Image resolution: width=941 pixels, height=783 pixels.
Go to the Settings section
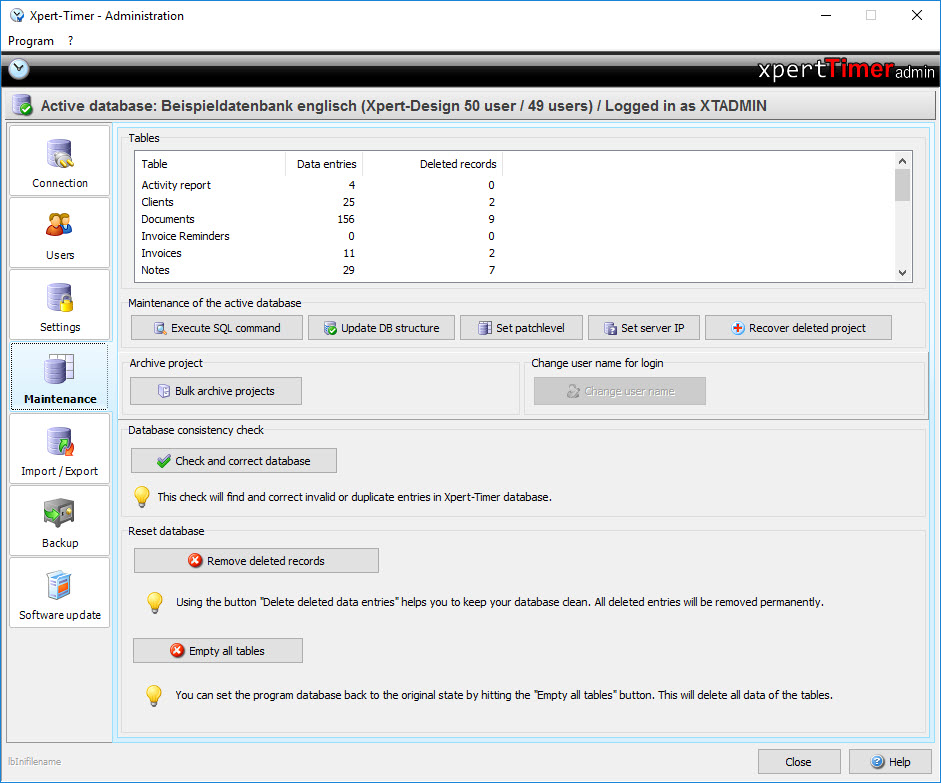(60, 304)
